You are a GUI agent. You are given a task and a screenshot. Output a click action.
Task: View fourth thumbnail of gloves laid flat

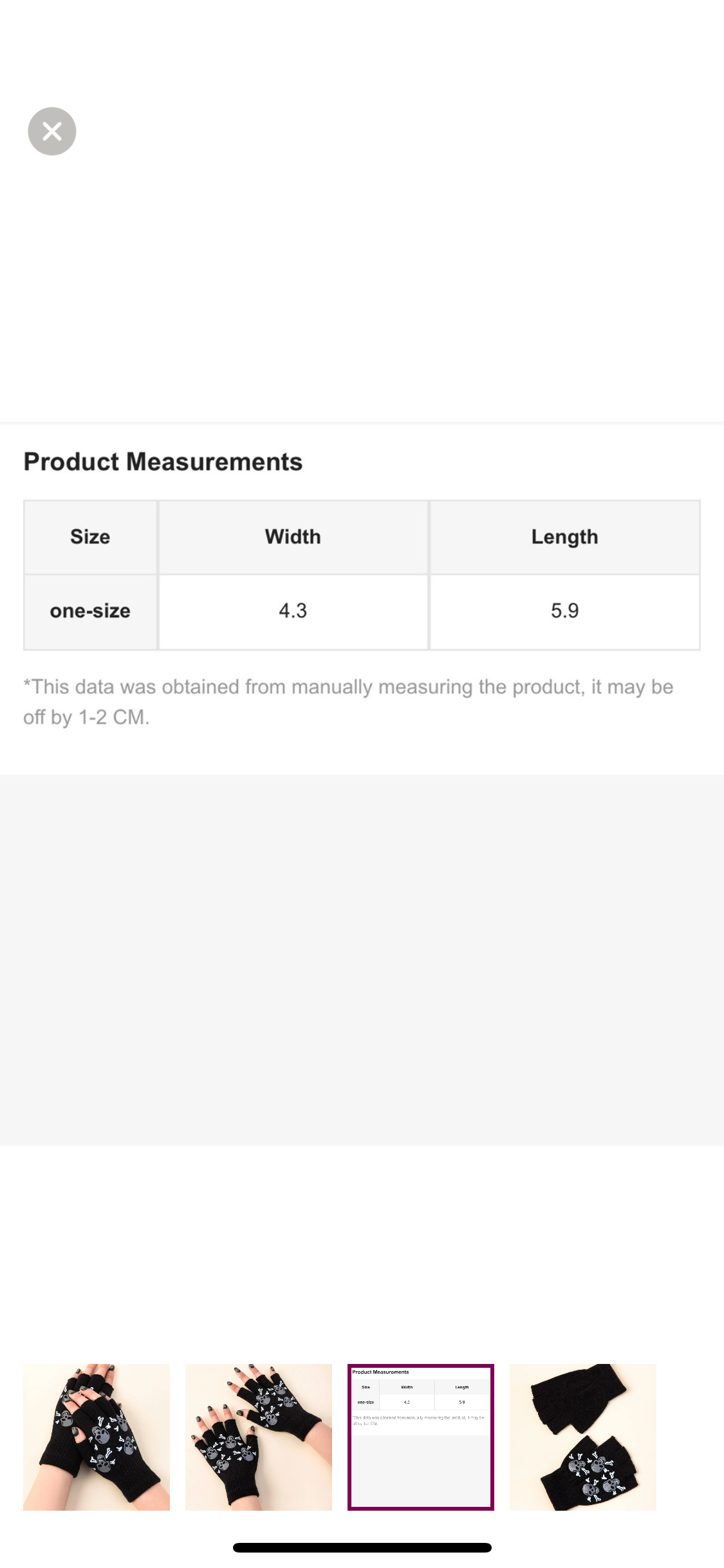click(x=583, y=1437)
